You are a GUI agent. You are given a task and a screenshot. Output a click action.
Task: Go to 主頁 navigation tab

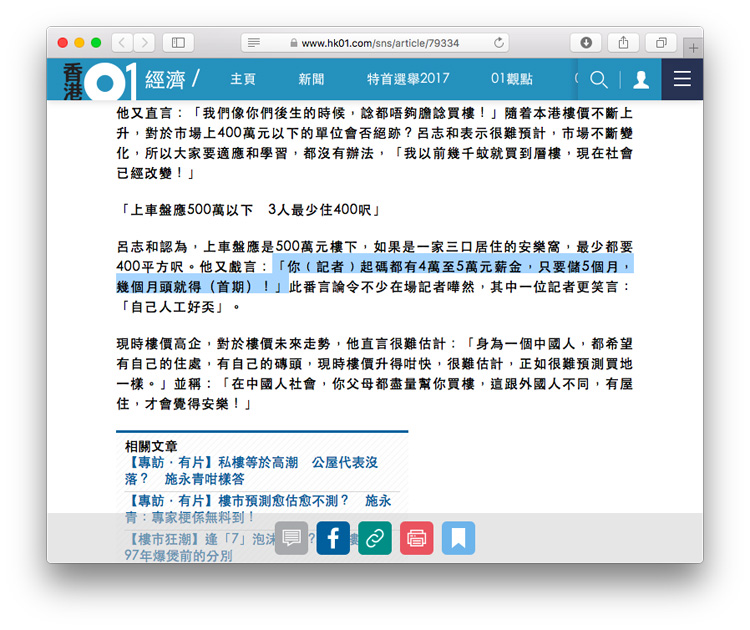(x=243, y=80)
